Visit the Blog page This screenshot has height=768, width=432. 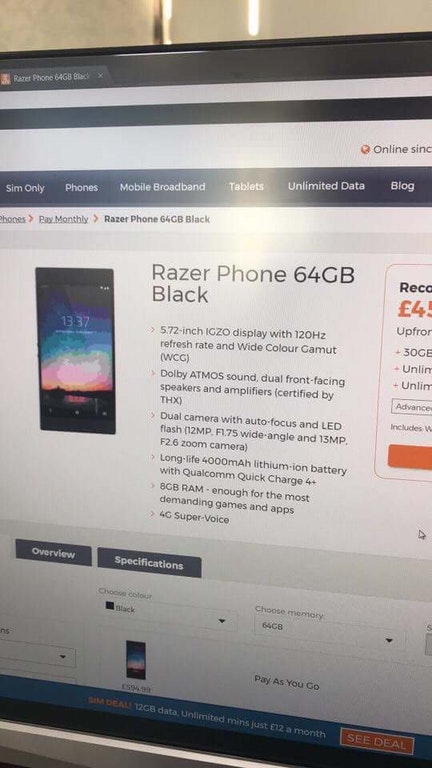pyautogui.click(x=402, y=186)
